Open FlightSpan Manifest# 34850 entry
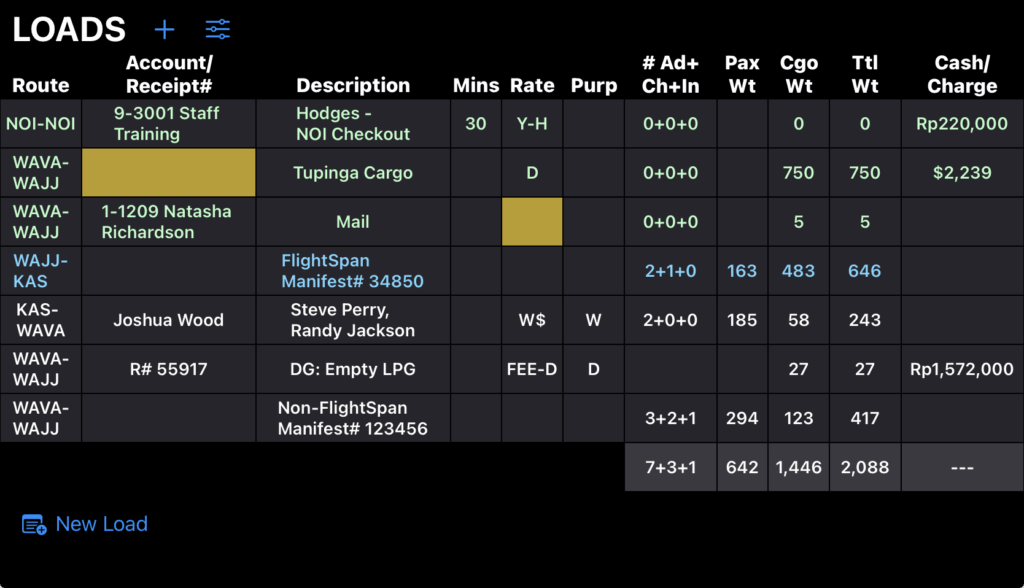1024x588 pixels. 353,271
